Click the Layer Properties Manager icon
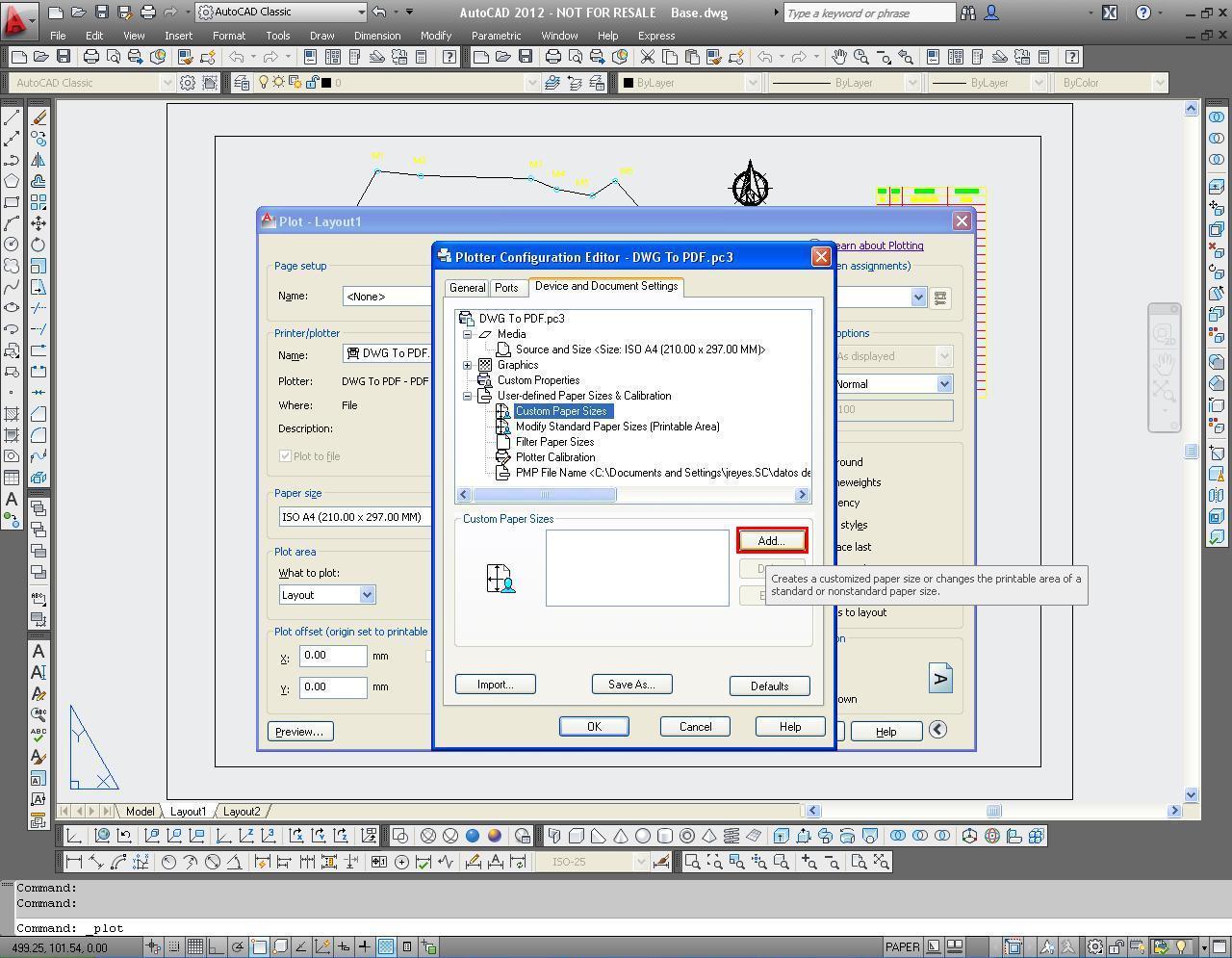Viewport: 1232px width, 958px height. click(242, 83)
